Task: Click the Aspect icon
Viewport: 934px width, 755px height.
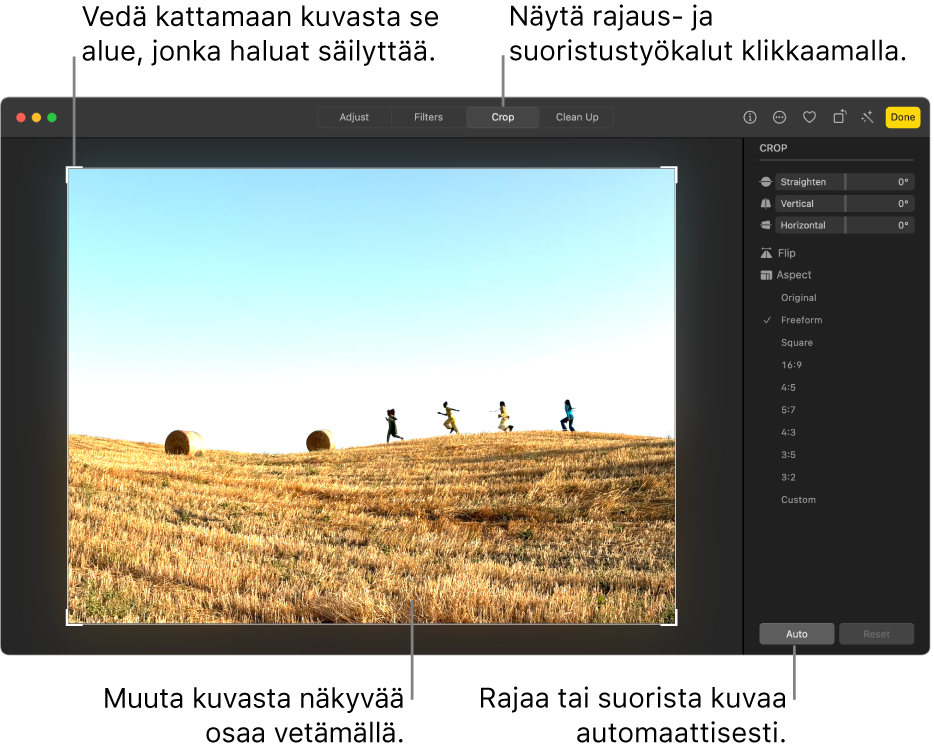Action: [x=767, y=275]
